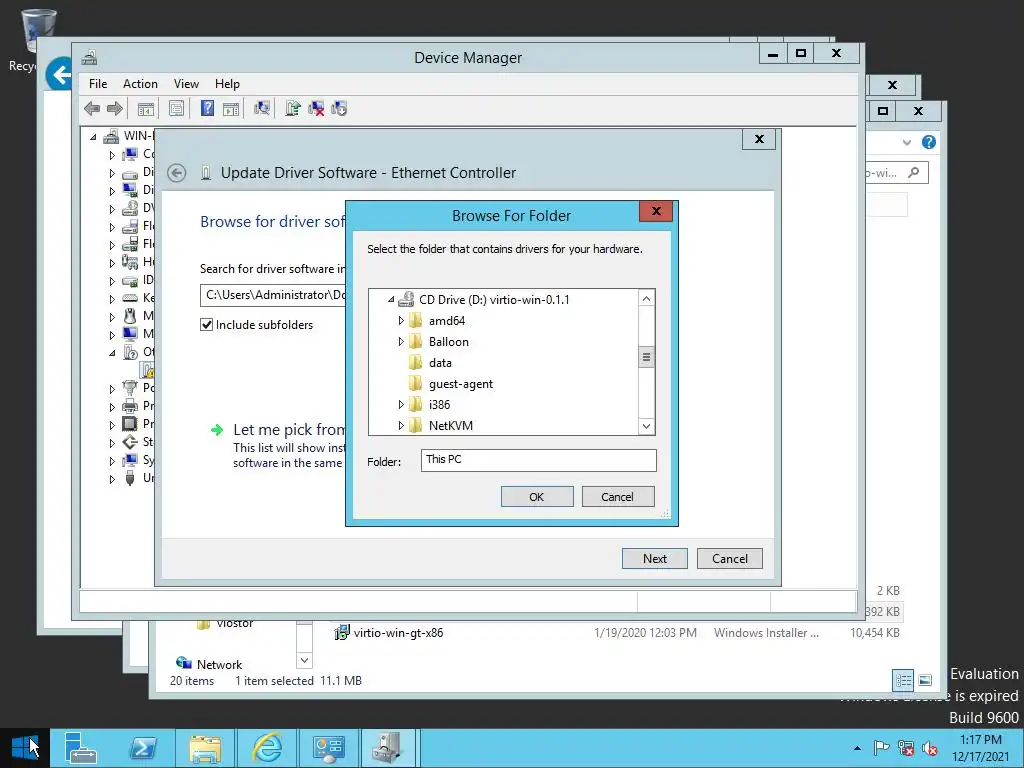The height and width of the screenshot is (768, 1024).
Task: Toggle the Show/Hide Console Tree toolbar icon
Action: (x=146, y=108)
